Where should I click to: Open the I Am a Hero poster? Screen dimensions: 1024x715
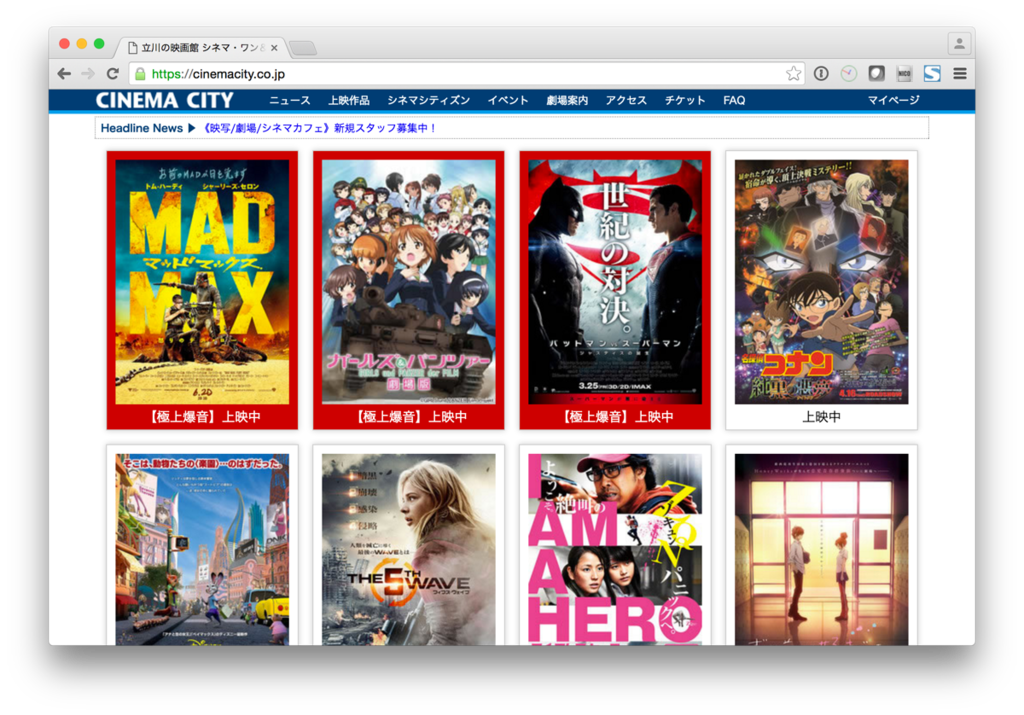click(x=615, y=549)
